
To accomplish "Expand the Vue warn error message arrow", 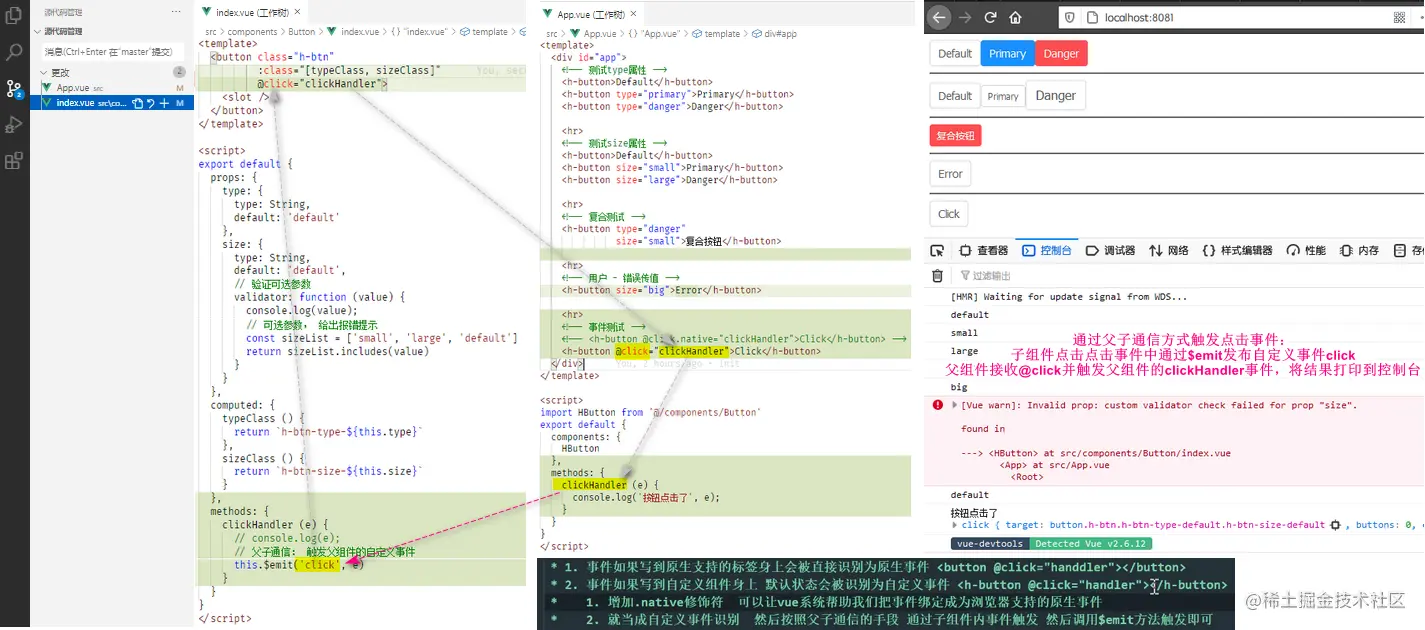I will pyautogui.click(x=955, y=405).
